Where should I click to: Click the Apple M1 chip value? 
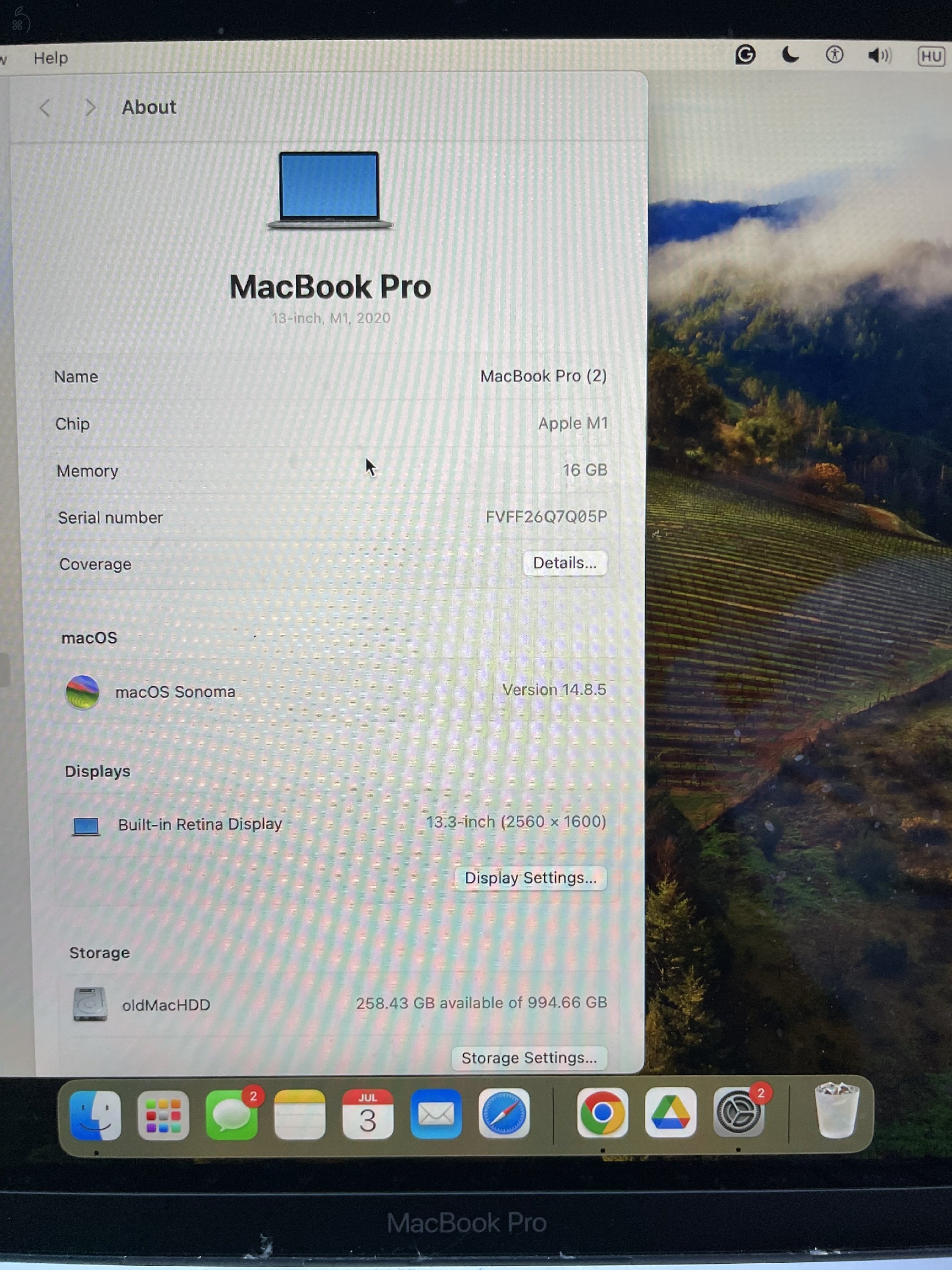573,423
